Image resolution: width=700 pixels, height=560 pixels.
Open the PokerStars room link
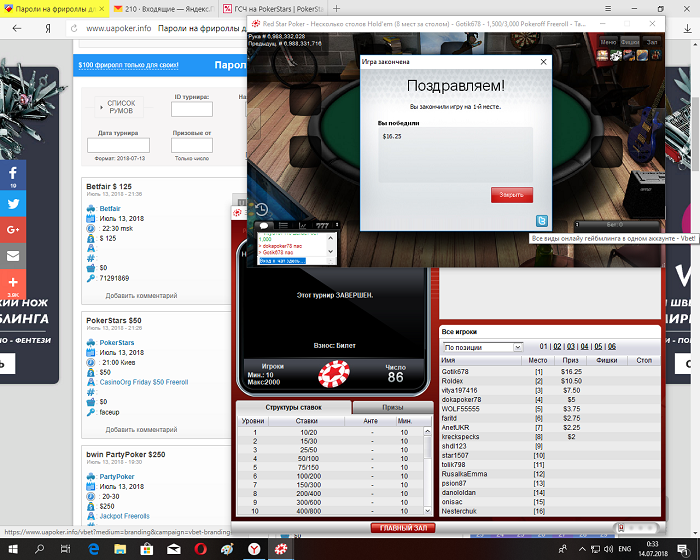click(117, 343)
